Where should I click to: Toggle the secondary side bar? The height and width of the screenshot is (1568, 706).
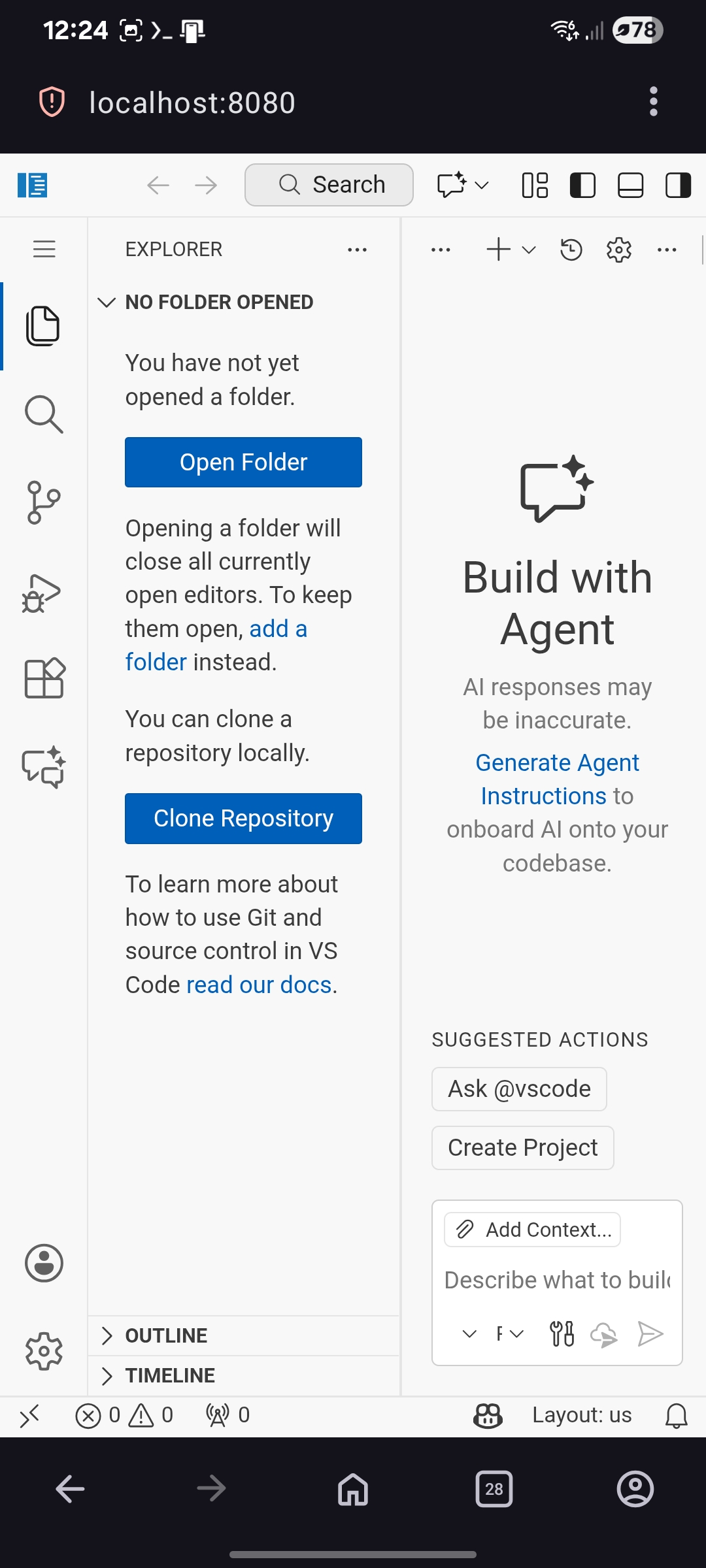click(x=678, y=186)
